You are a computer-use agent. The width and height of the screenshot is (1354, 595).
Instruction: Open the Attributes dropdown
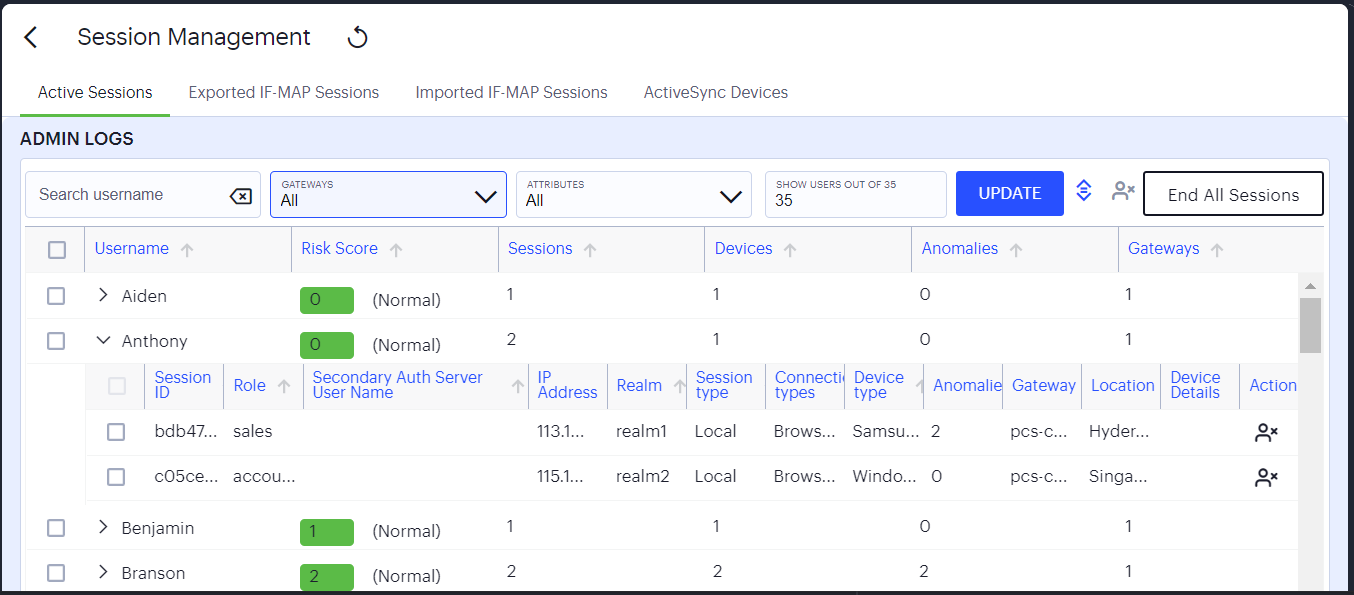point(634,194)
